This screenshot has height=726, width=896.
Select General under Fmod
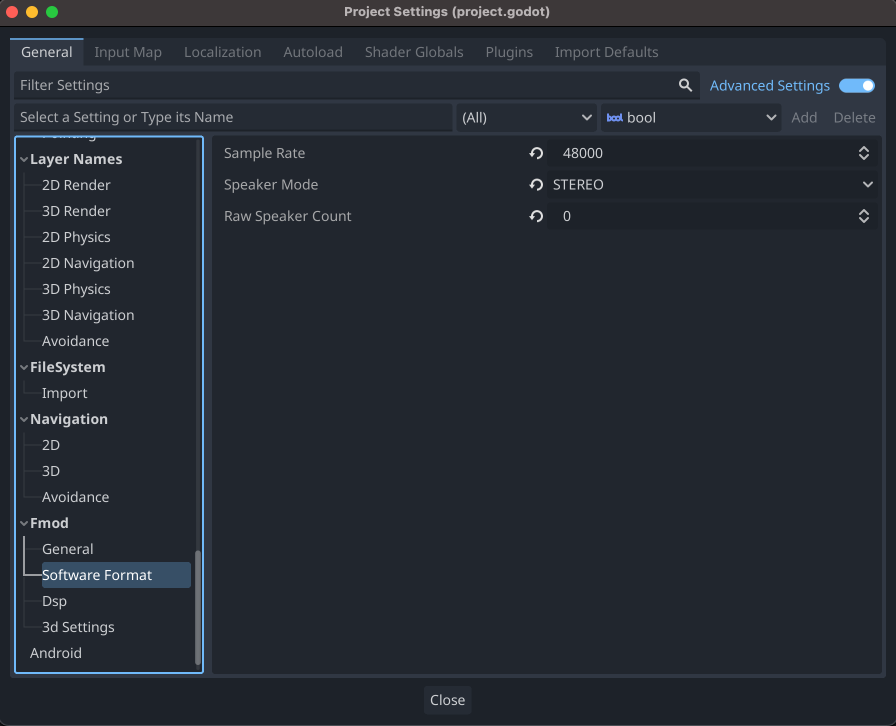[67, 549]
